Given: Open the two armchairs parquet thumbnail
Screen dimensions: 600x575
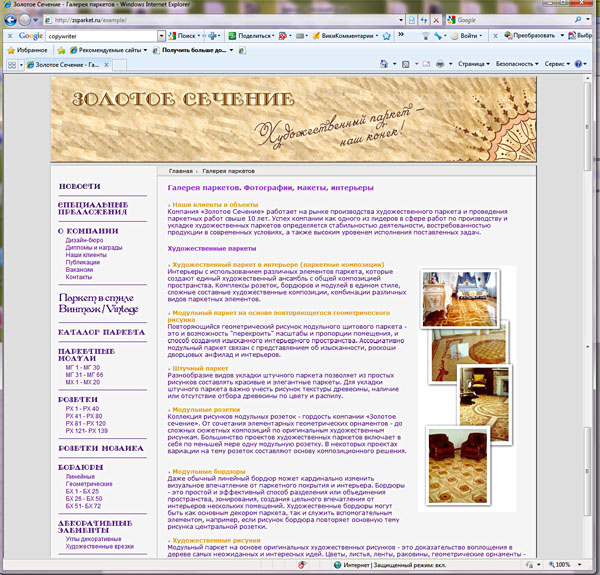Looking at the screenshot, I should point(458,466).
